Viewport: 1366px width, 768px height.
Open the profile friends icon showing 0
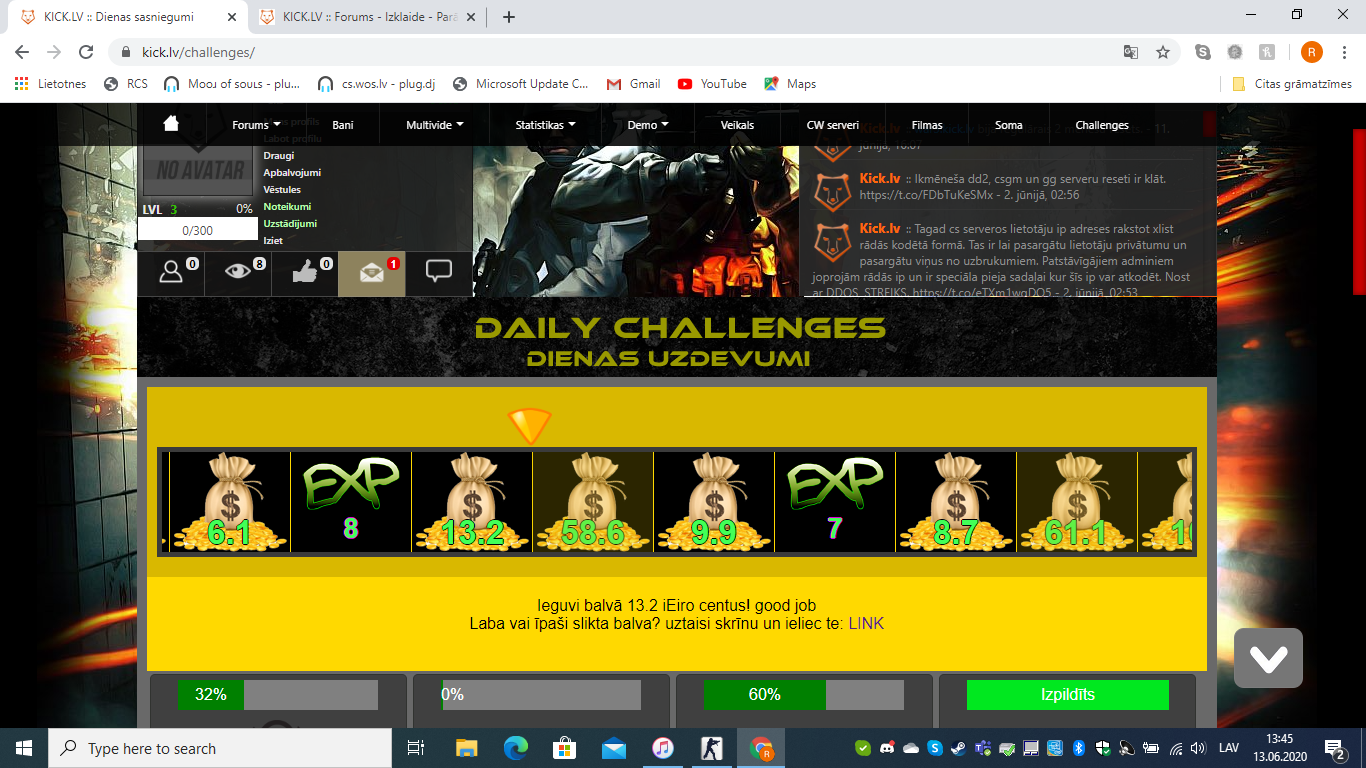point(171,274)
